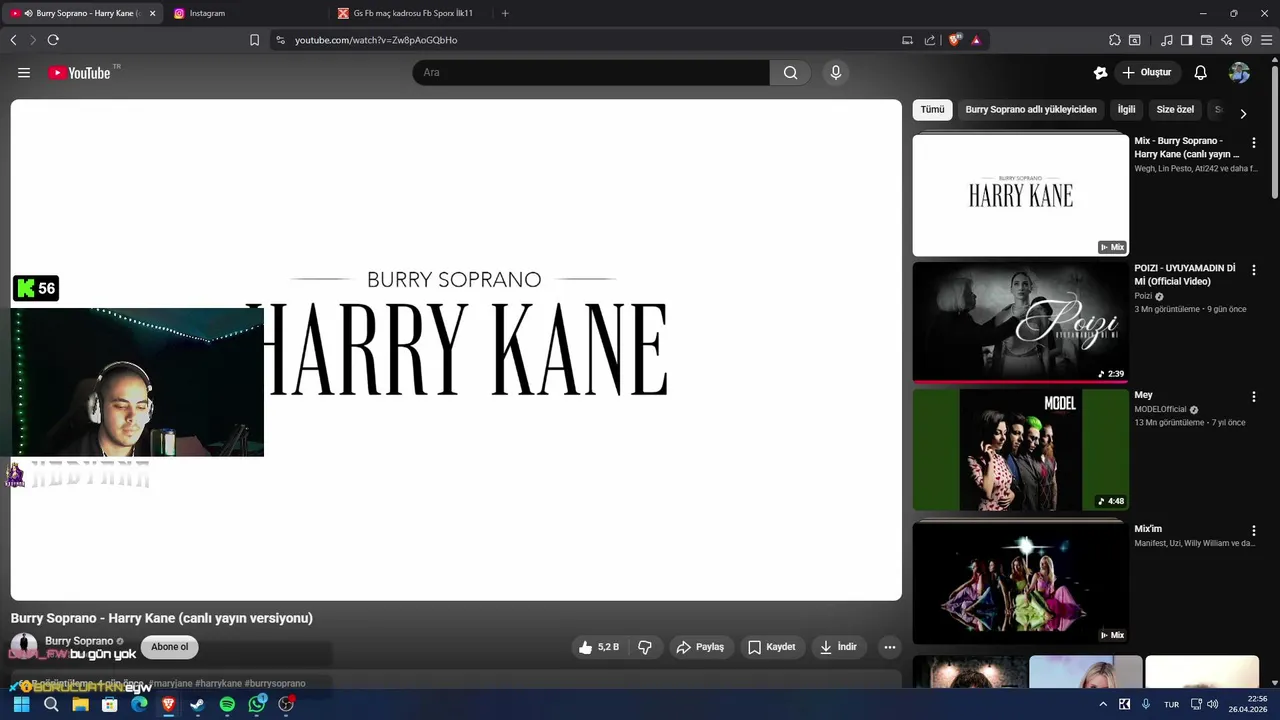The width and height of the screenshot is (1280, 720).
Task: Go to YouTube home via logo
Action: coord(79,73)
